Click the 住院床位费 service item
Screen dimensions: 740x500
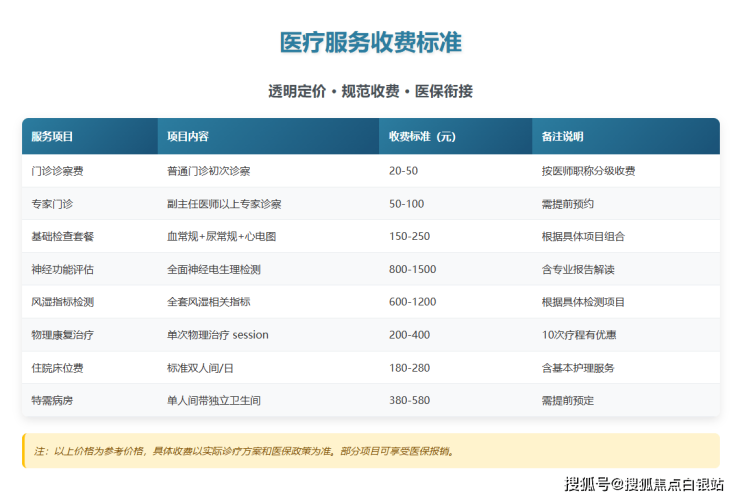click(57, 368)
